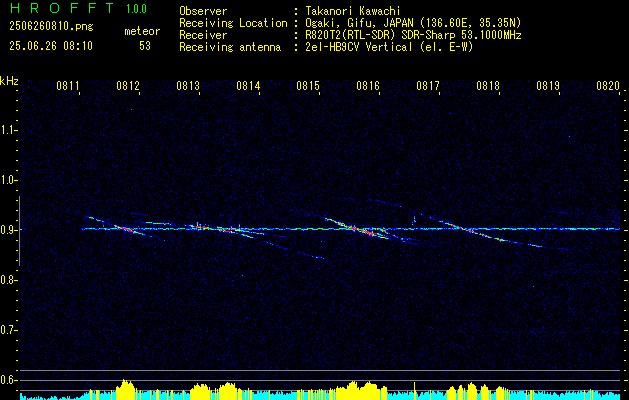Click the Receiving Location field label
This screenshot has height=400, width=629.
pyautogui.click(x=233, y=23)
